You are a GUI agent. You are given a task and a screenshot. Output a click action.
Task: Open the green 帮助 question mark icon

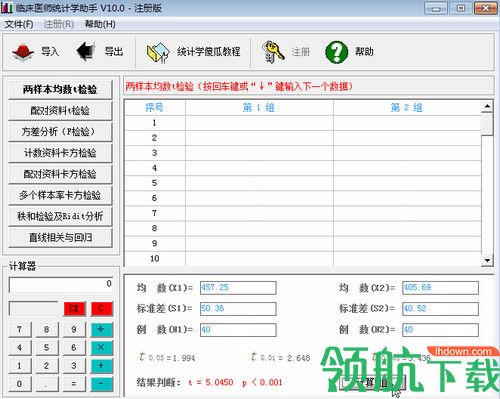tap(336, 52)
